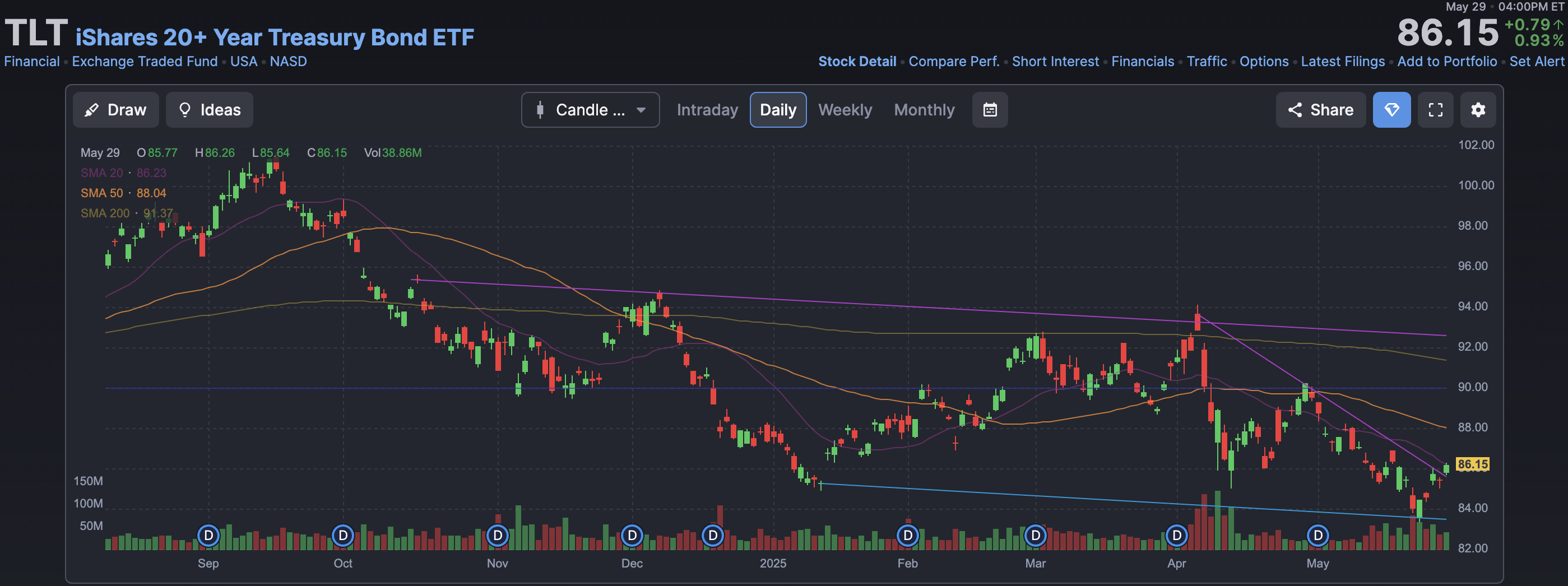1568x586 pixels.
Task: Click the dividend marker for May
Action: pos(1318,536)
